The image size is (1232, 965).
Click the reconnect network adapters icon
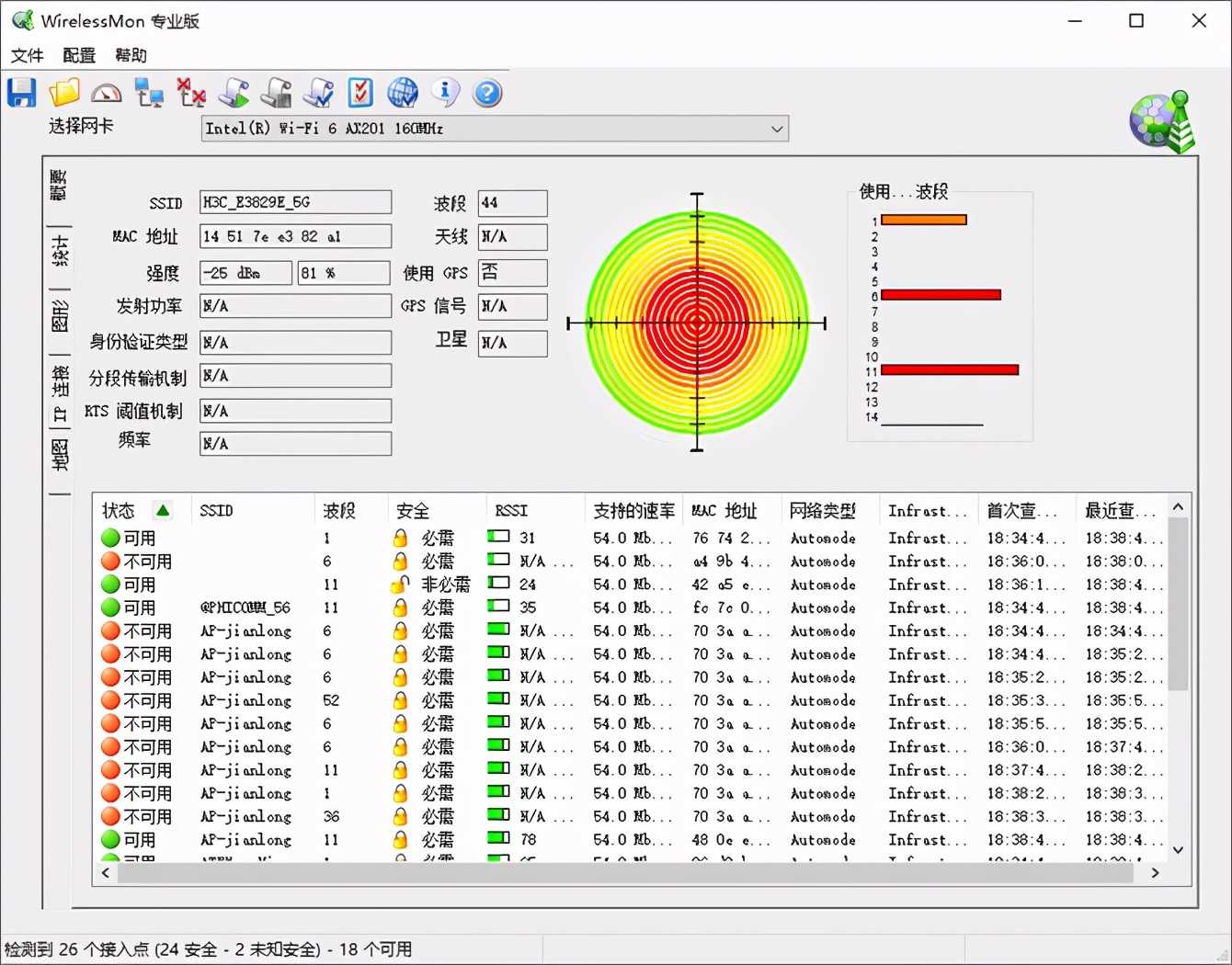tap(148, 92)
